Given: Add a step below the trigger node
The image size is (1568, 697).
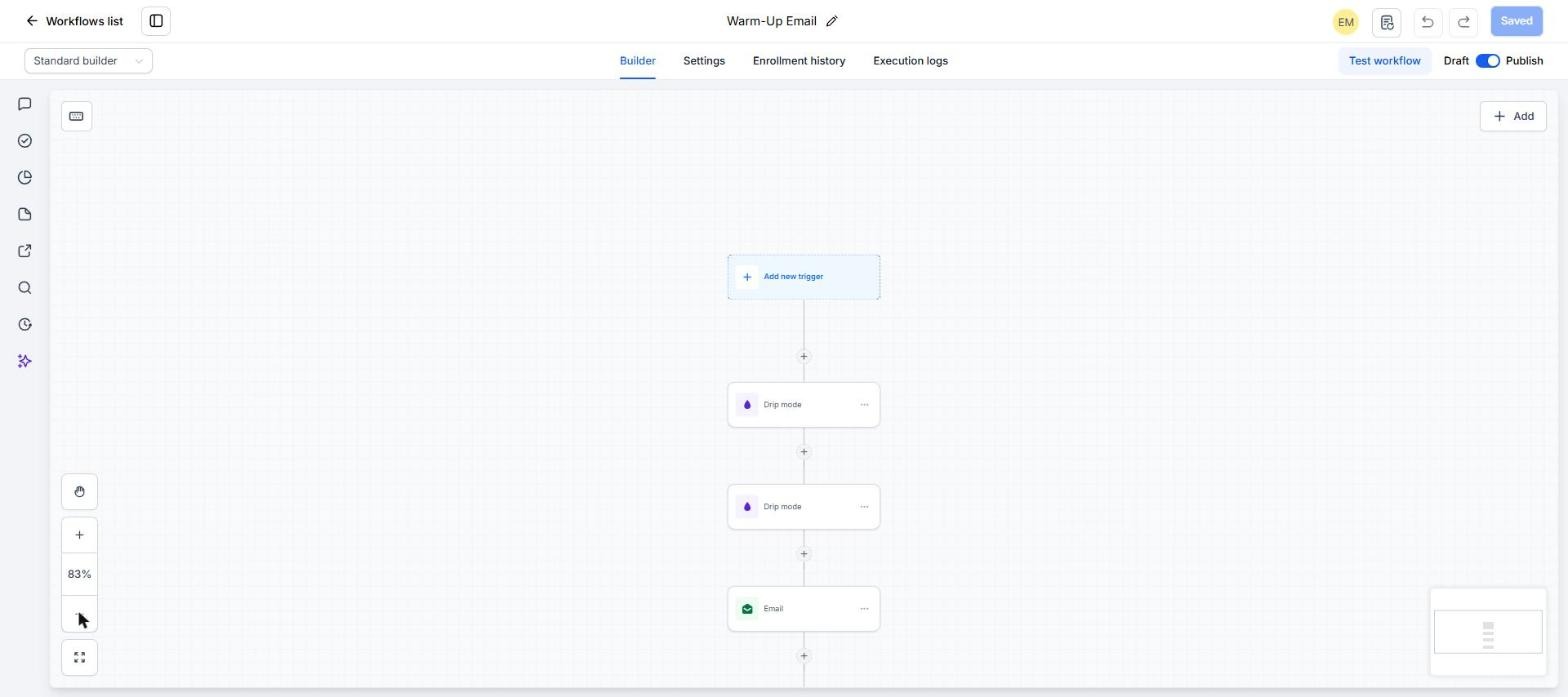Looking at the screenshot, I should (x=803, y=356).
